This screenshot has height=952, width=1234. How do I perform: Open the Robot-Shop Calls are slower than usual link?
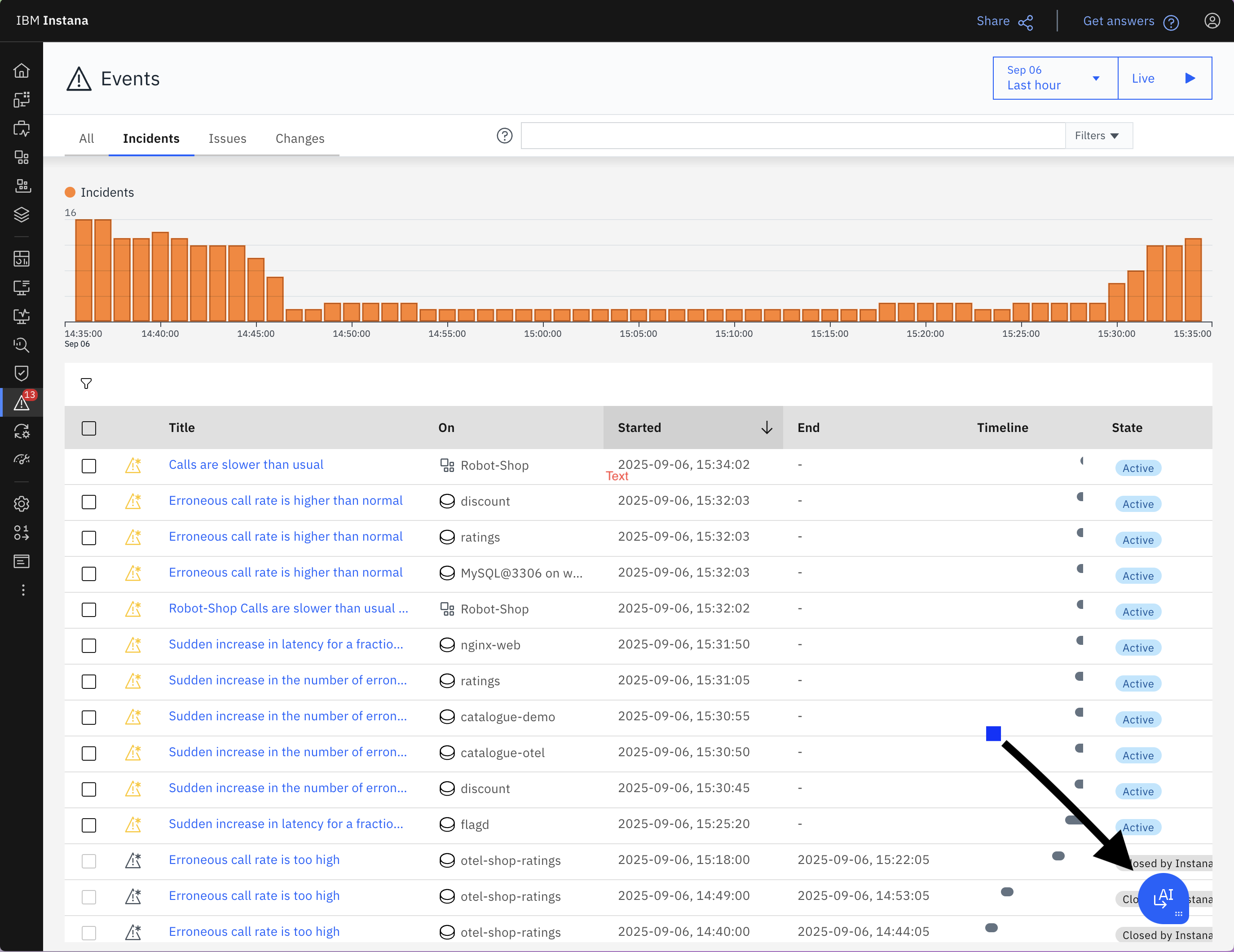pos(288,608)
